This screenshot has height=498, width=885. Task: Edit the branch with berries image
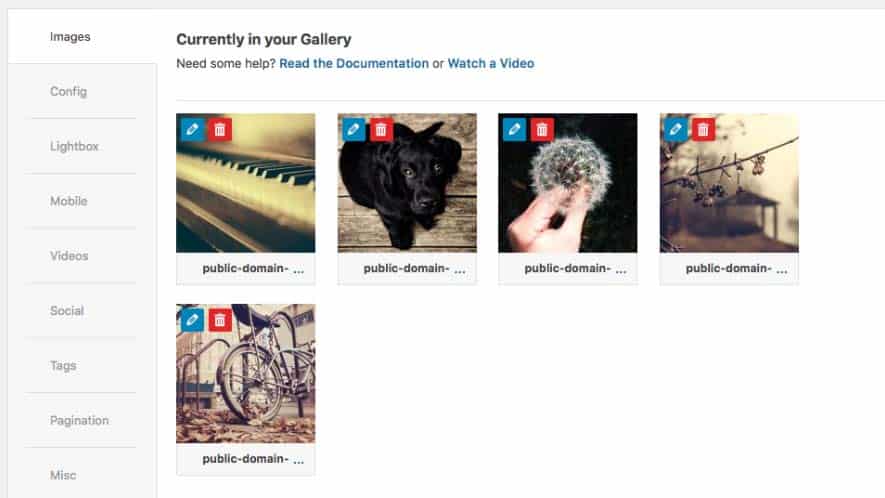pos(676,129)
